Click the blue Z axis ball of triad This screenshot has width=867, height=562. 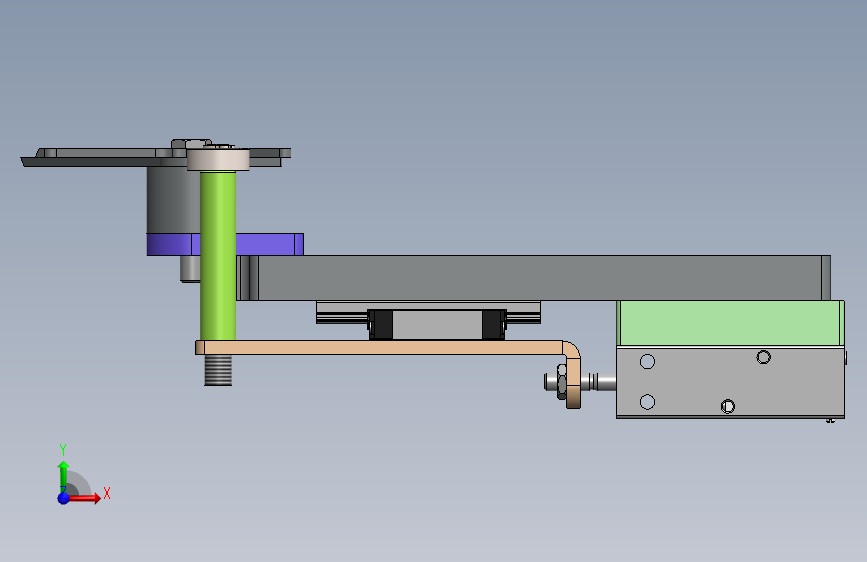[x=63, y=498]
